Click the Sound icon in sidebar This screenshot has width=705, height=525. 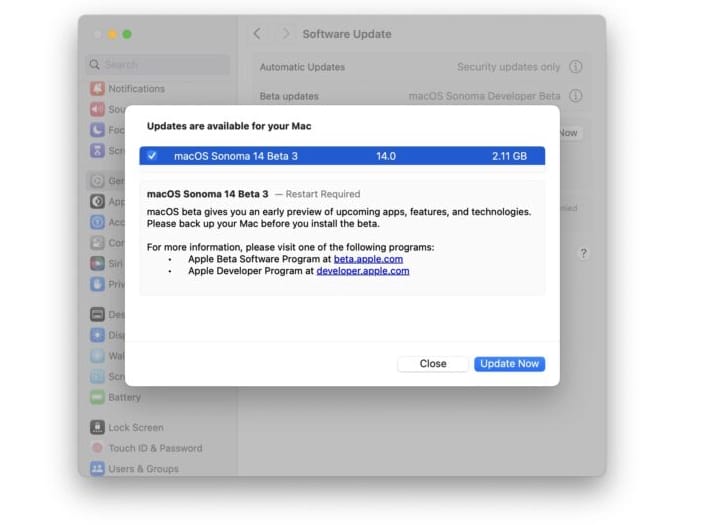[97, 109]
